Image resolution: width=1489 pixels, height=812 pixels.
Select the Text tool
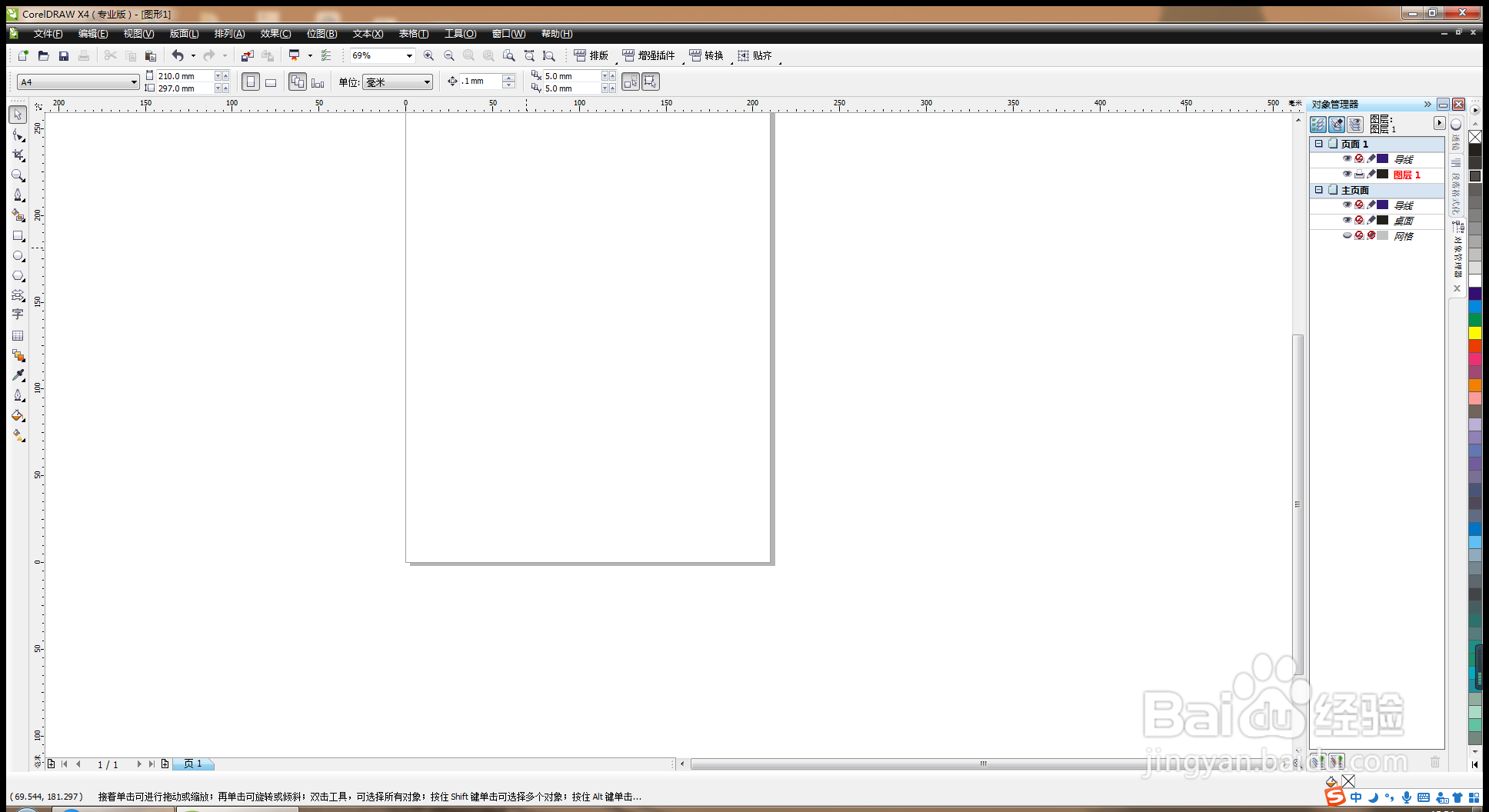coord(18,314)
